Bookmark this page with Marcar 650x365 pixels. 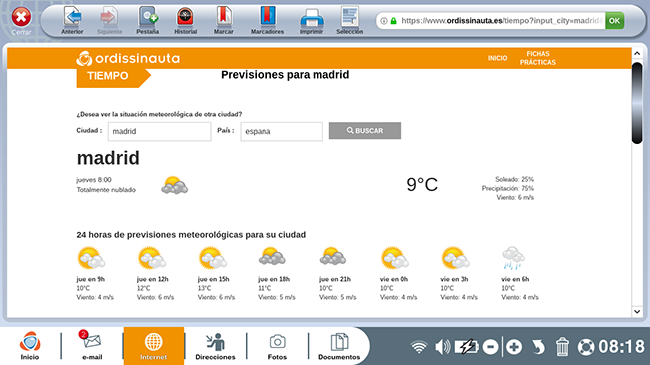223,20
